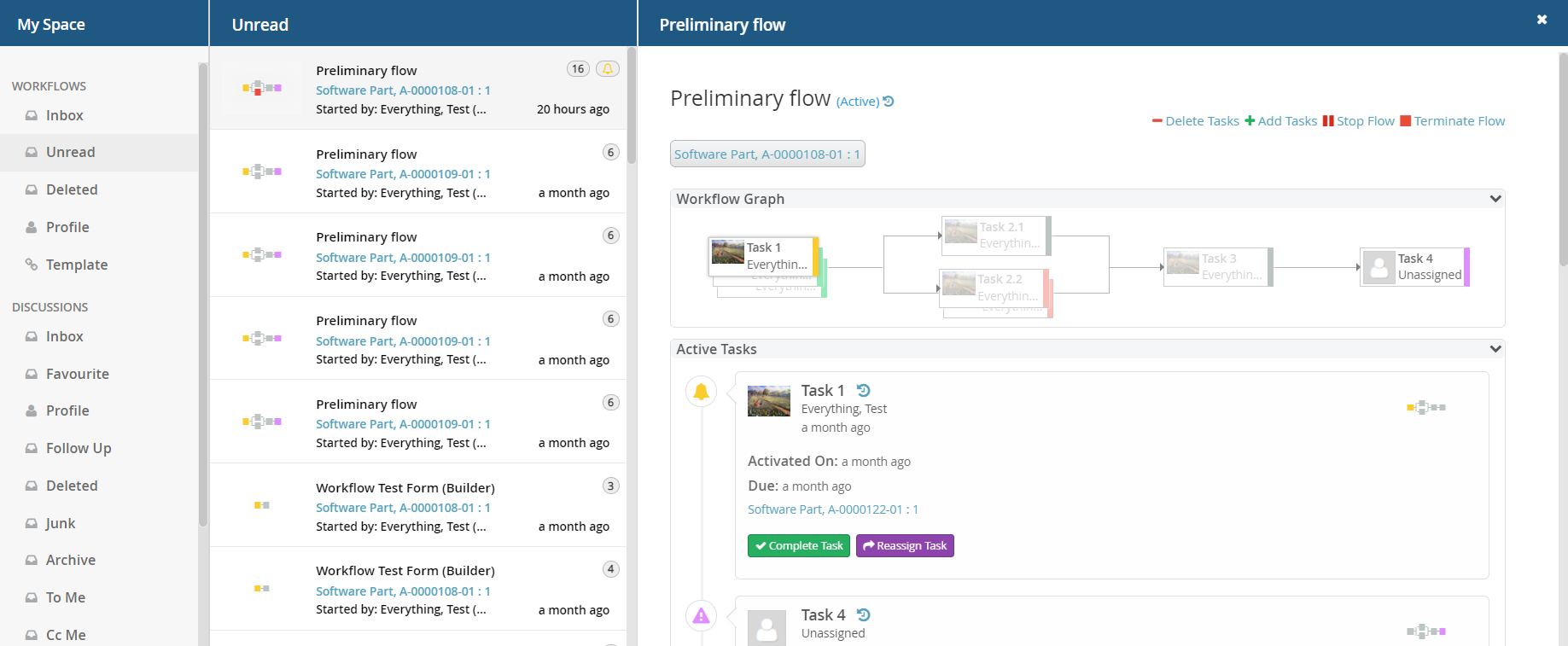Collapse the Active Tasks section
This screenshot has height=646, width=1568.
(1495, 349)
